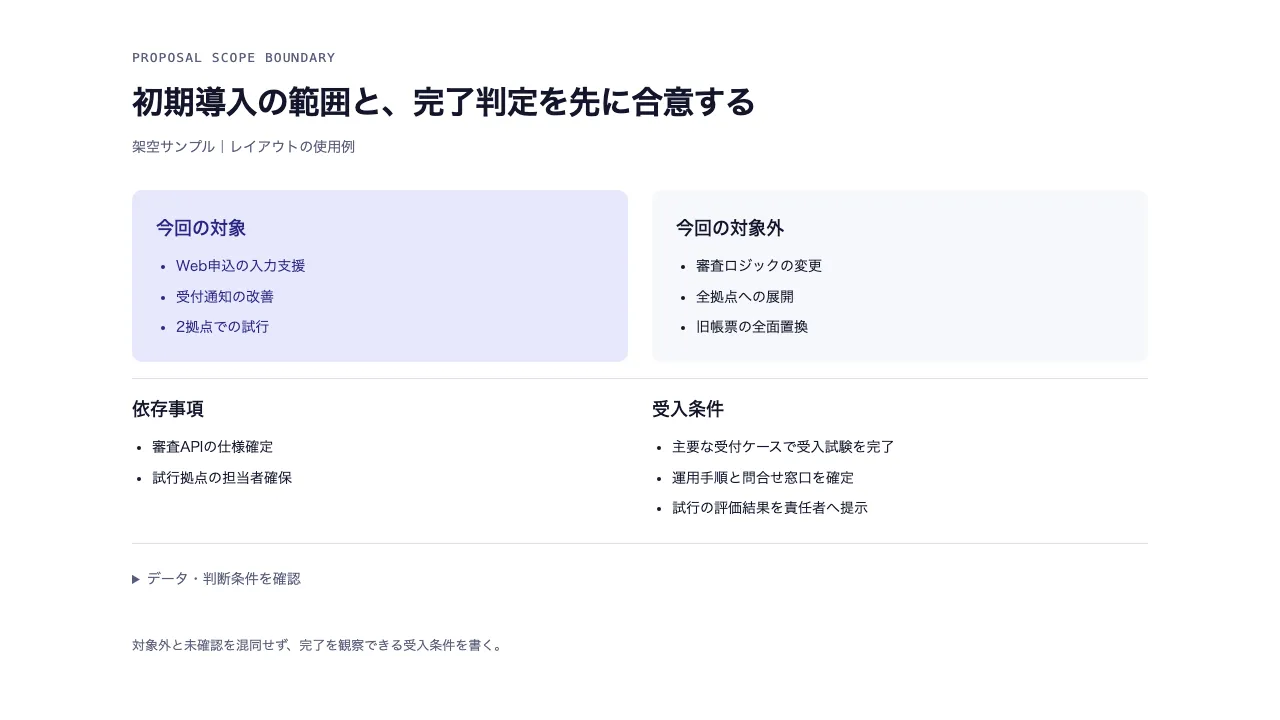Select the item 審査APIの仕様確定

coord(212,447)
